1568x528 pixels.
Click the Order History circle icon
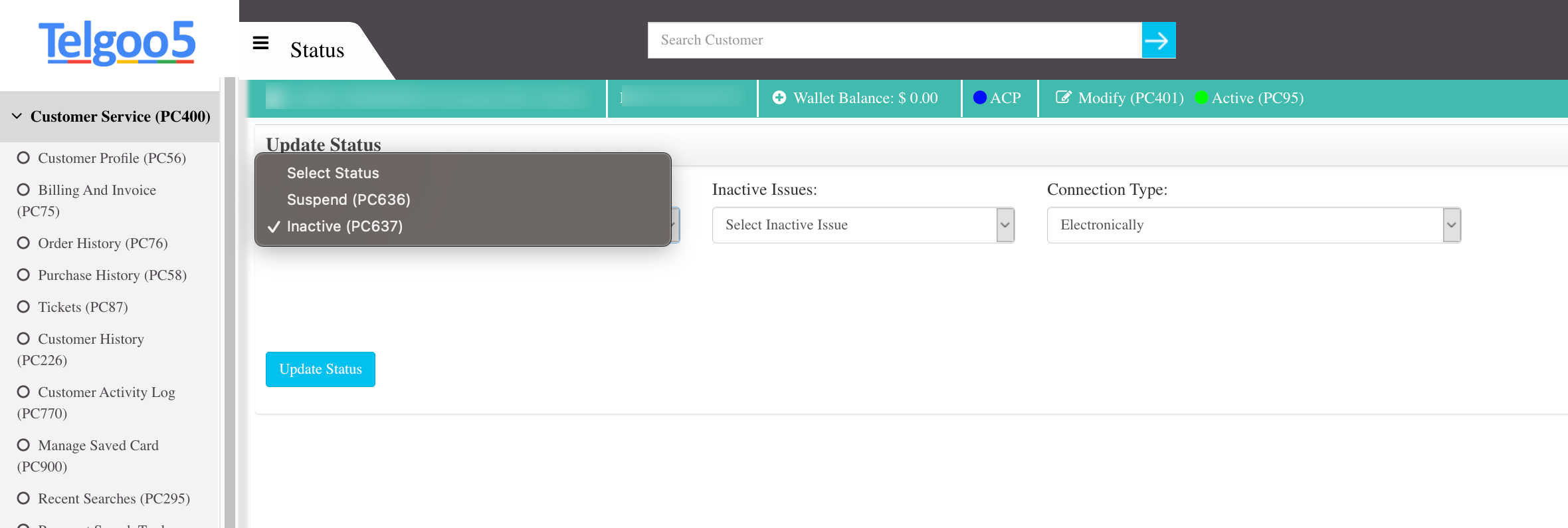click(x=24, y=243)
